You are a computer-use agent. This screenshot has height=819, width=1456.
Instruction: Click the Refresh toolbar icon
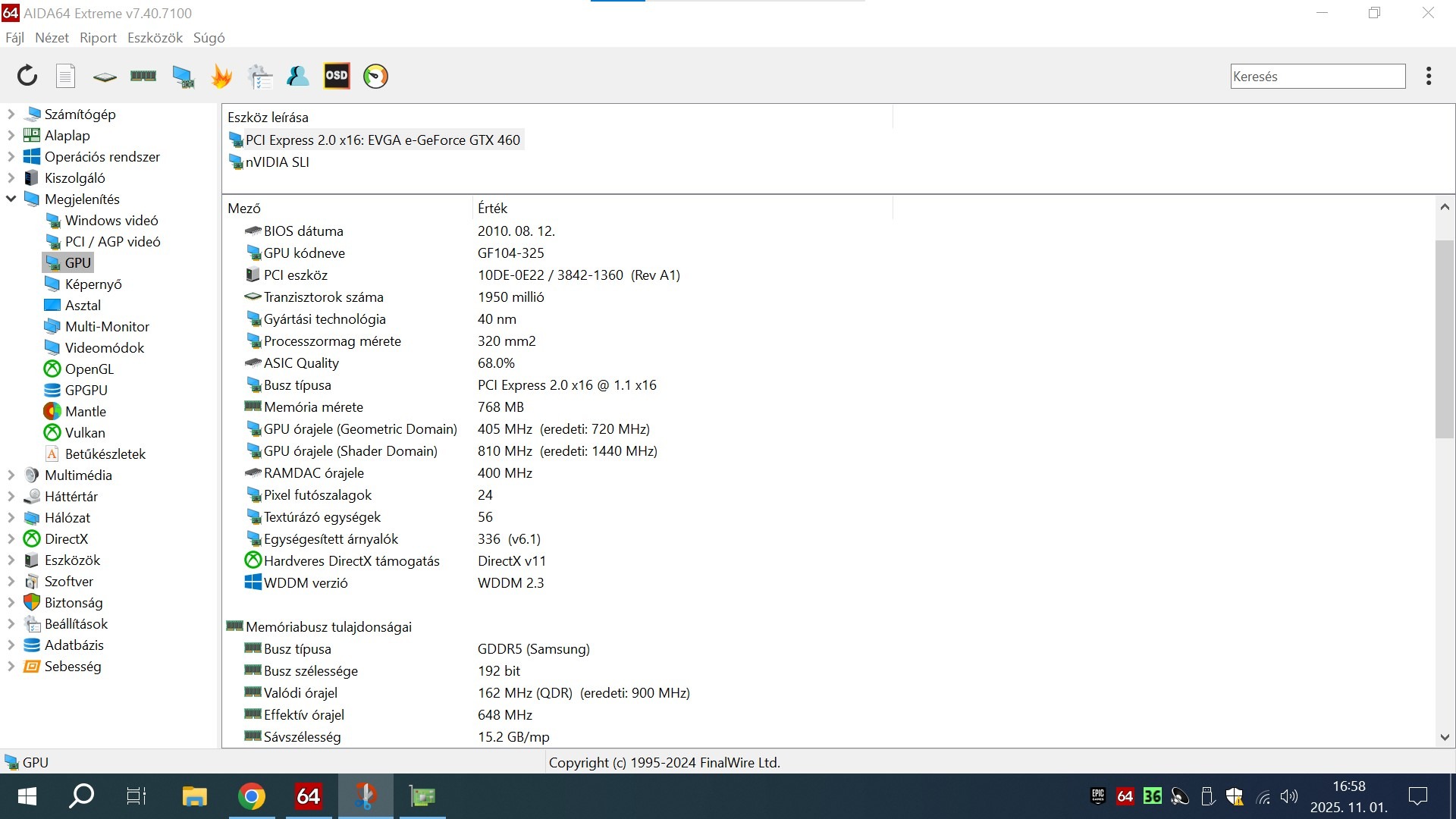coord(27,76)
